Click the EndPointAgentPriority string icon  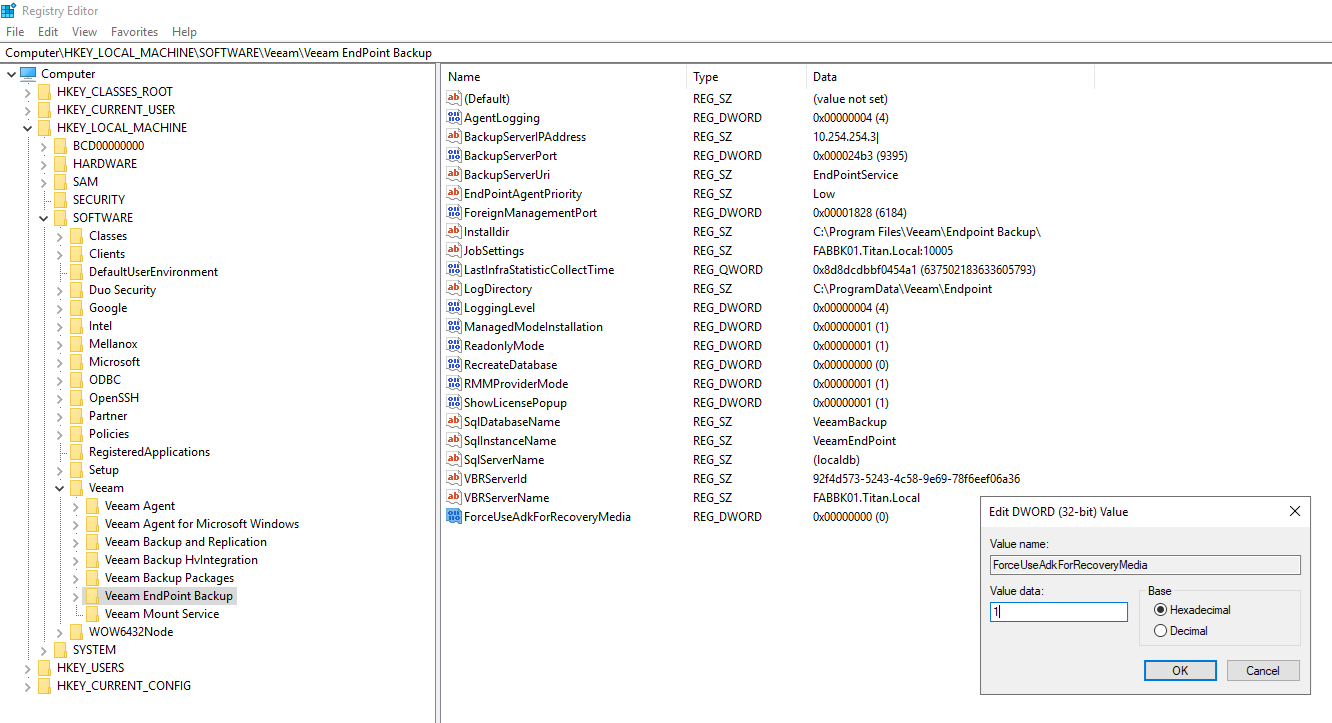pyautogui.click(x=453, y=194)
